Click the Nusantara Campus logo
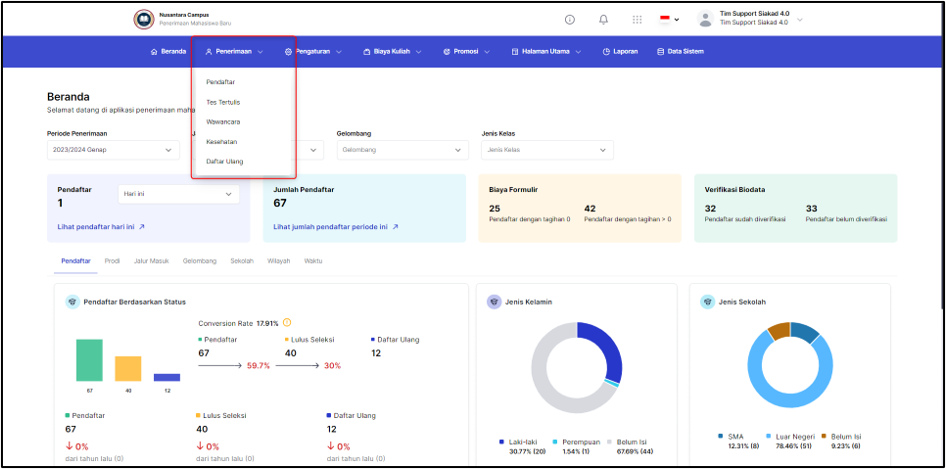 click(x=144, y=19)
